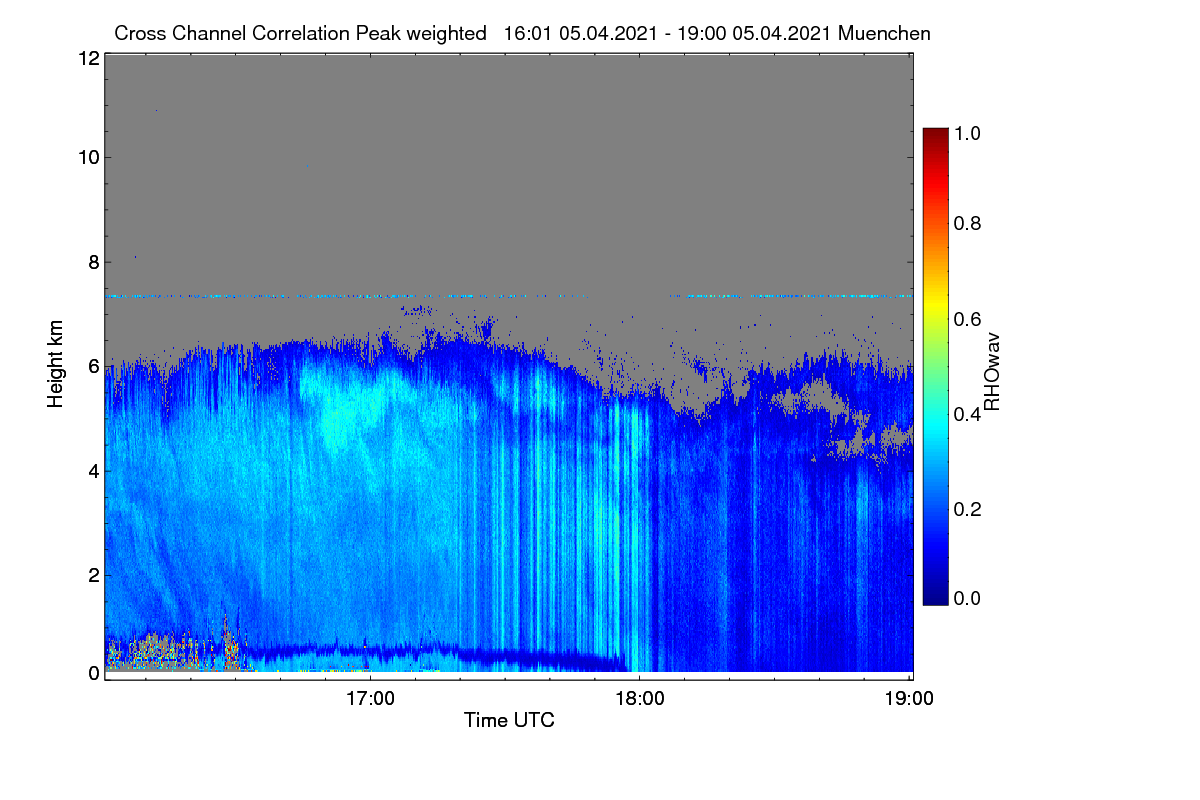Click the y-axis tick label 2

pos(93,575)
